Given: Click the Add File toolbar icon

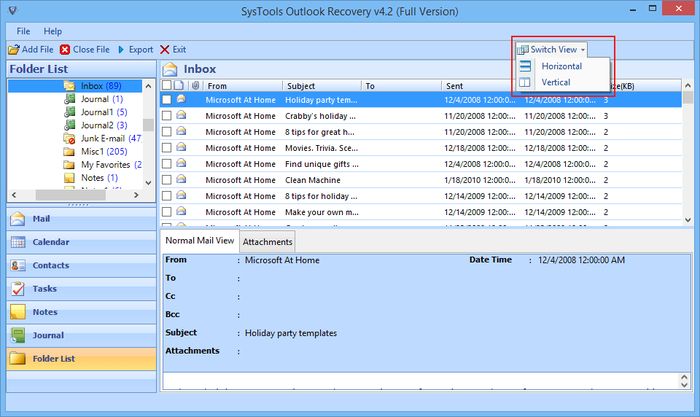Looking at the screenshot, I should pos(14,49).
